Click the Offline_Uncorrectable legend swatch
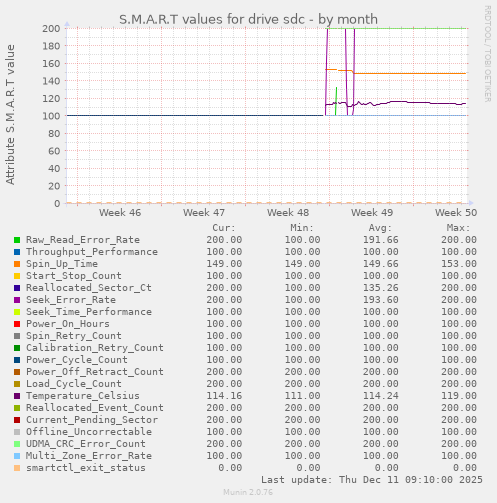This screenshot has height=503, width=497. 17,432
